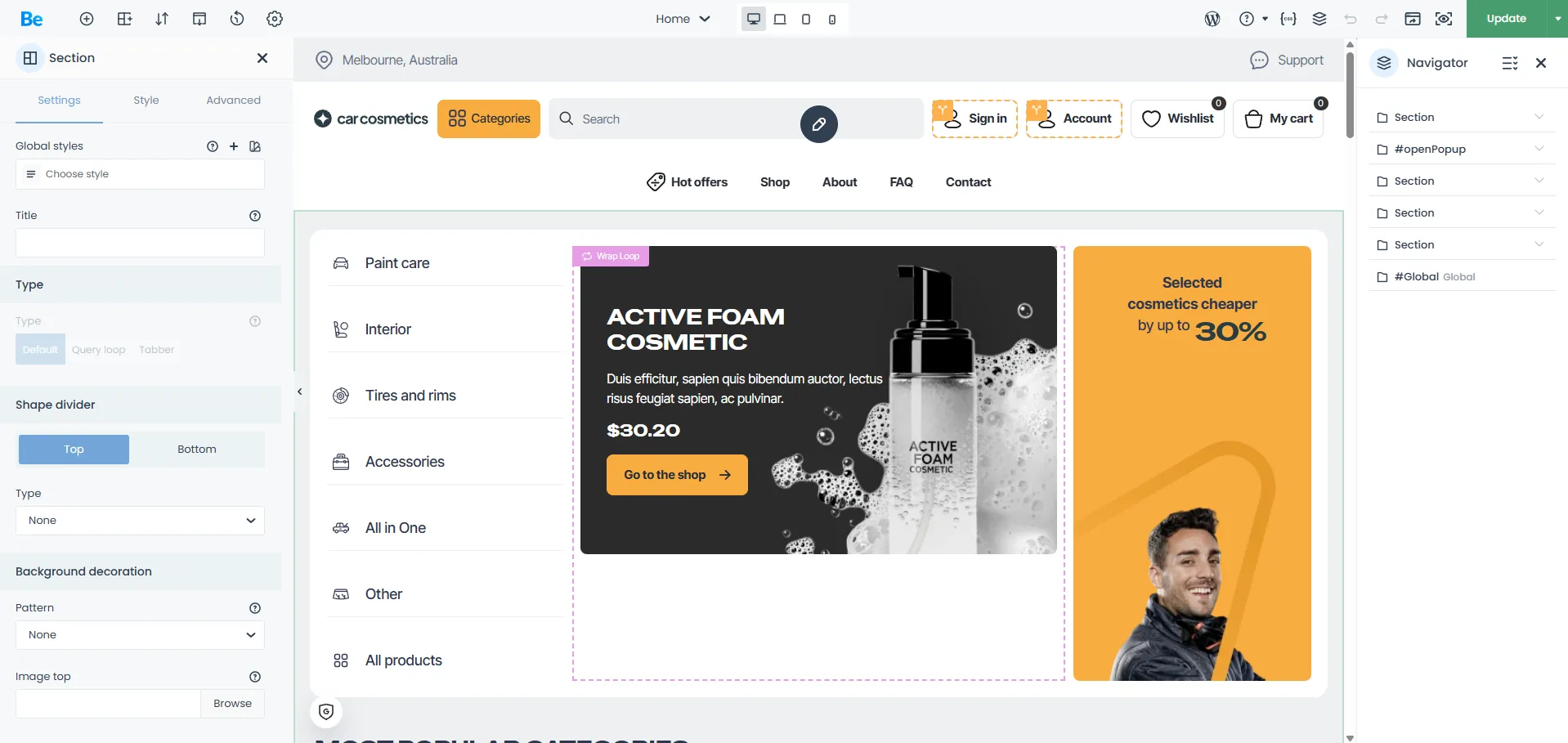Image resolution: width=1568 pixels, height=743 pixels.
Task: Click the Browse button for Image top
Action: tap(233, 704)
